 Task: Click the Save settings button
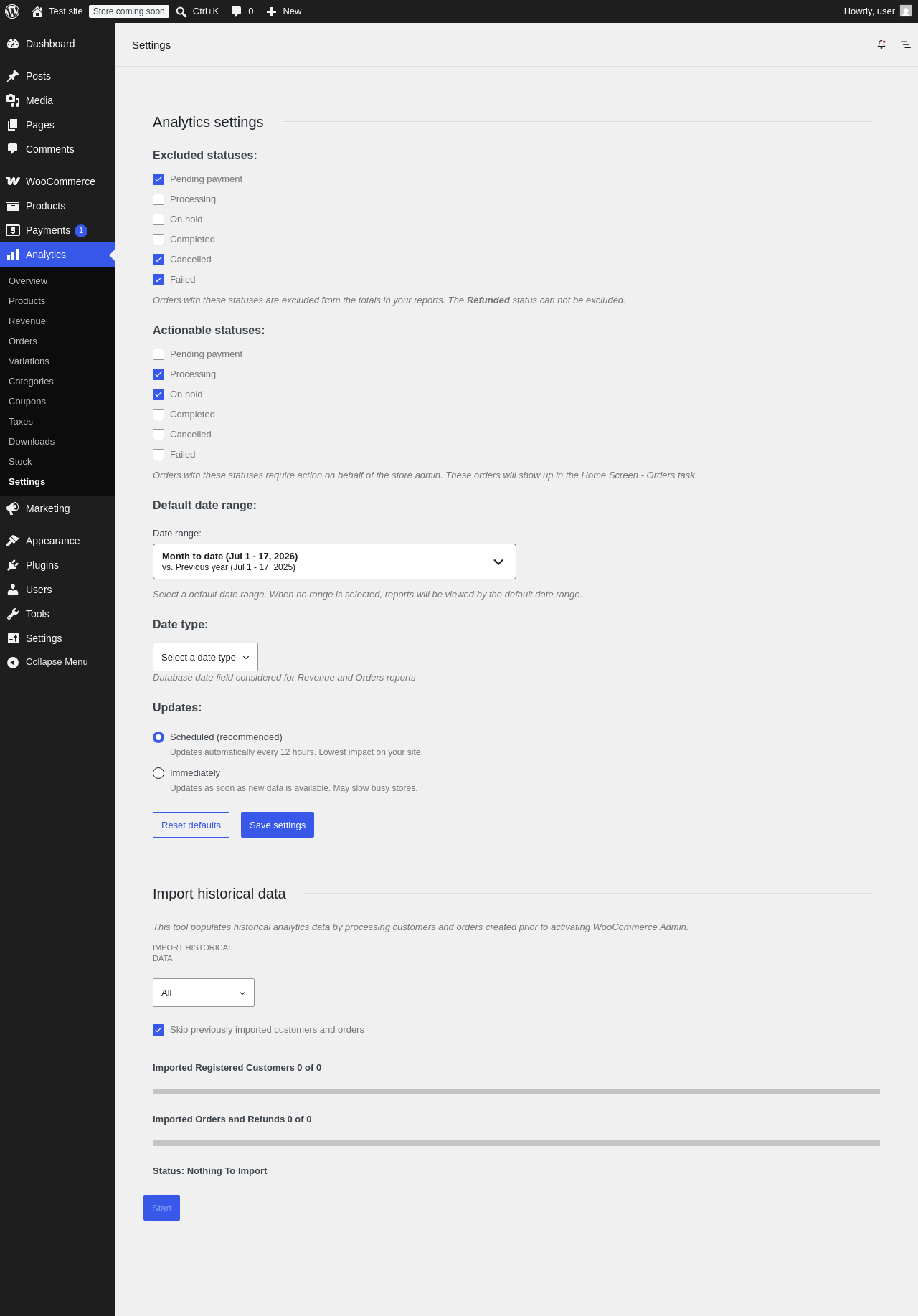click(278, 825)
